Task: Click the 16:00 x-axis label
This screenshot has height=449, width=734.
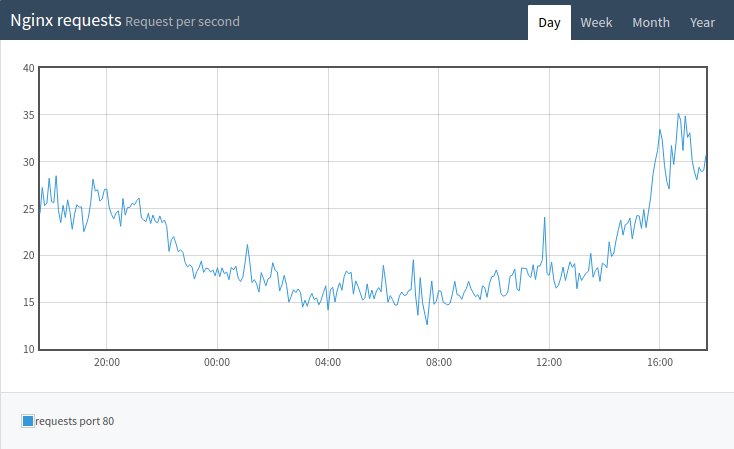Action: [x=660, y=362]
